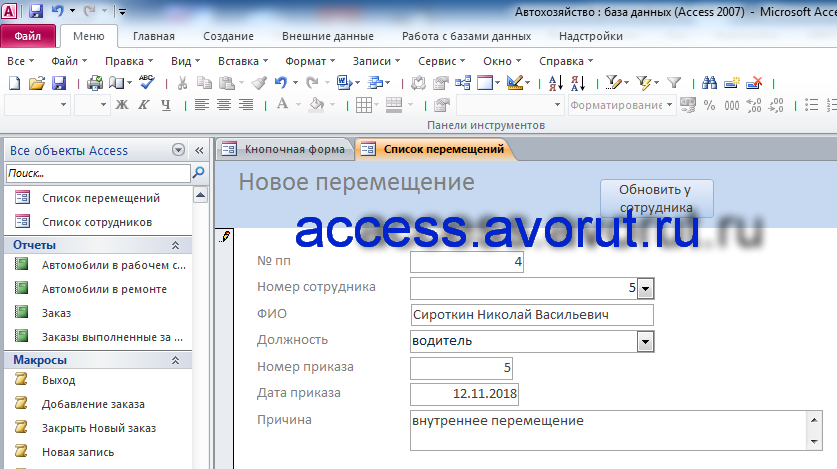837x469 pixels.
Task: Click the Paste clipboard icon
Action: [x=227, y=83]
